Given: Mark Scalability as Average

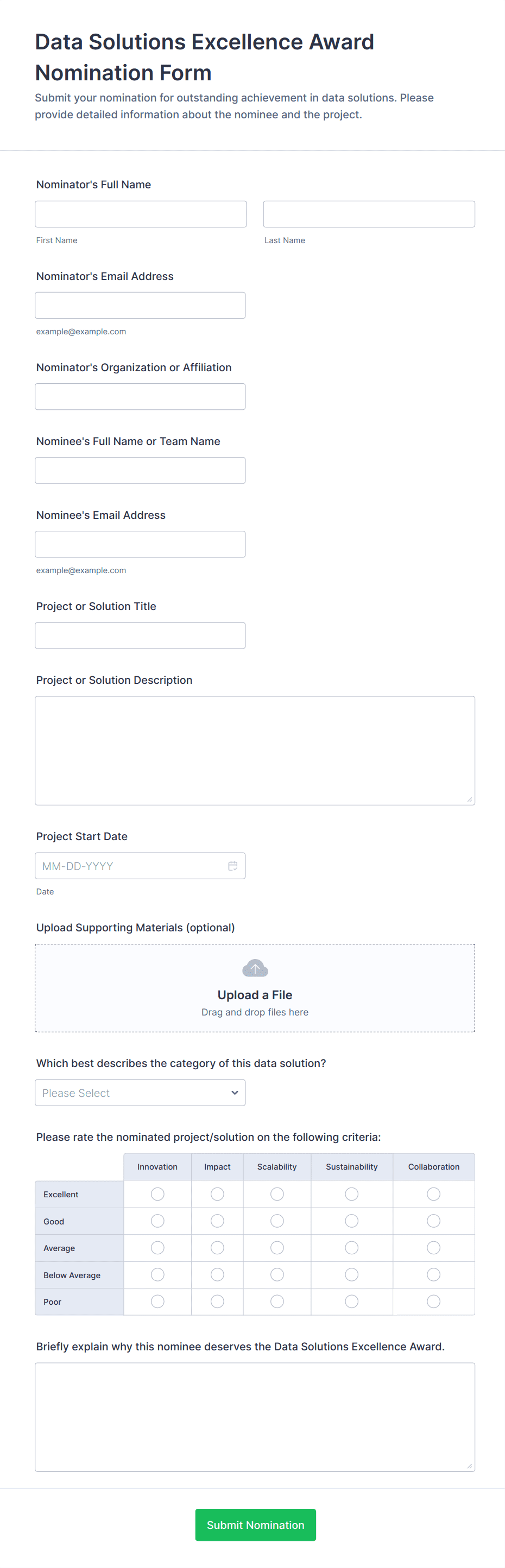Looking at the screenshot, I should point(276,1247).
